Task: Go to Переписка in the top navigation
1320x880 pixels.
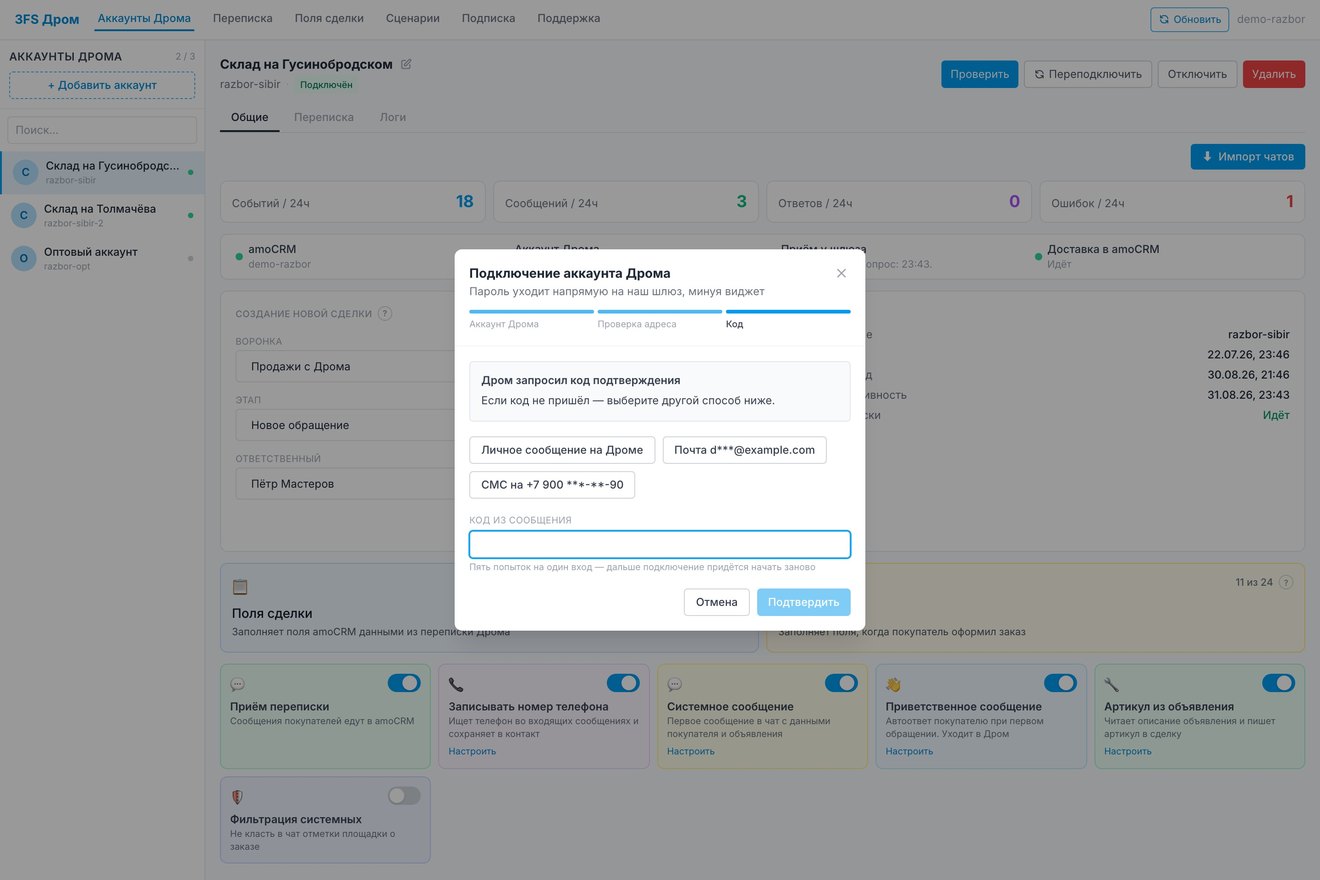Action: pos(243,18)
